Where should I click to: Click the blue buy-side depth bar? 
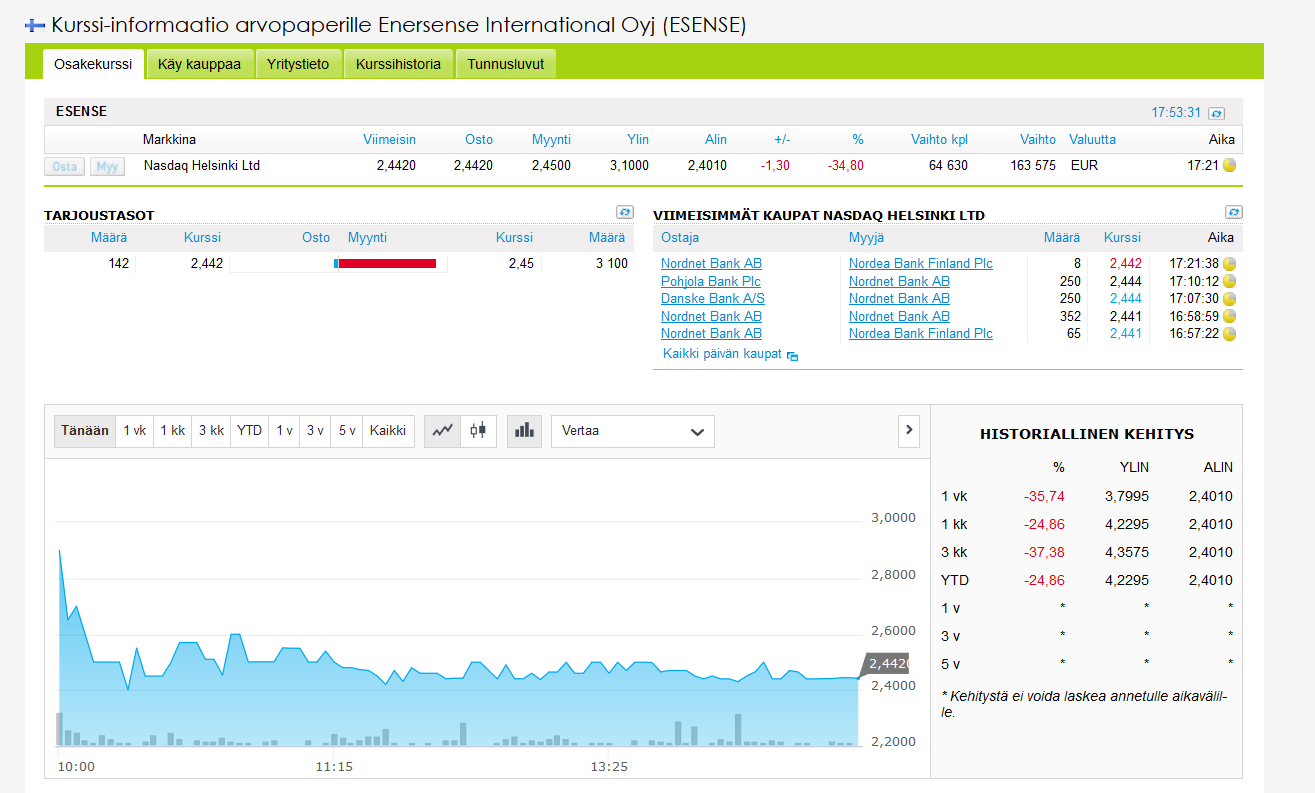tap(336, 263)
